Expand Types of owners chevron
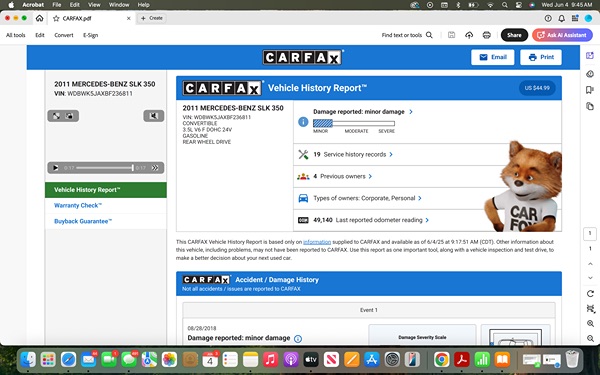This screenshot has width=600, height=375. (x=420, y=198)
